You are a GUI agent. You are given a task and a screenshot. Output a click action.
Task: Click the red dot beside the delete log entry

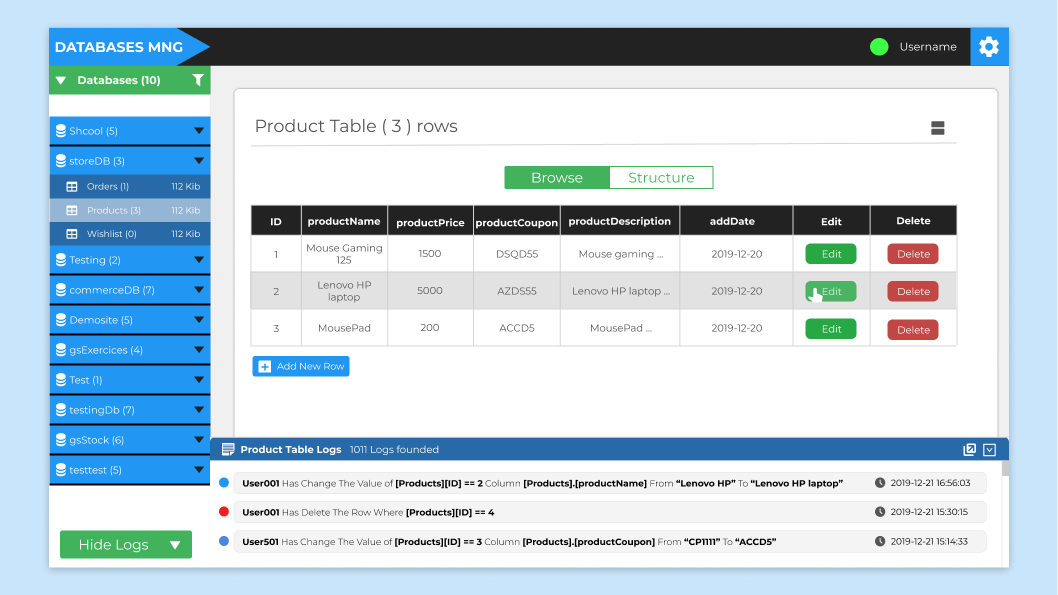[x=223, y=512]
